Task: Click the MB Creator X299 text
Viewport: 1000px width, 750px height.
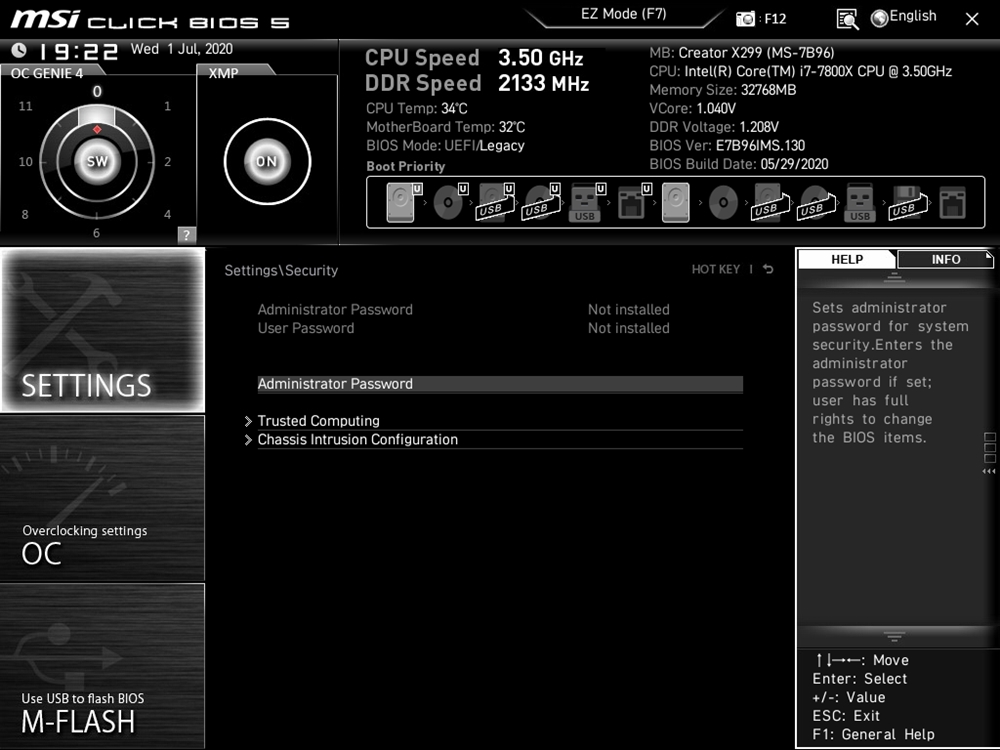Action: pyautogui.click(x=742, y=53)
